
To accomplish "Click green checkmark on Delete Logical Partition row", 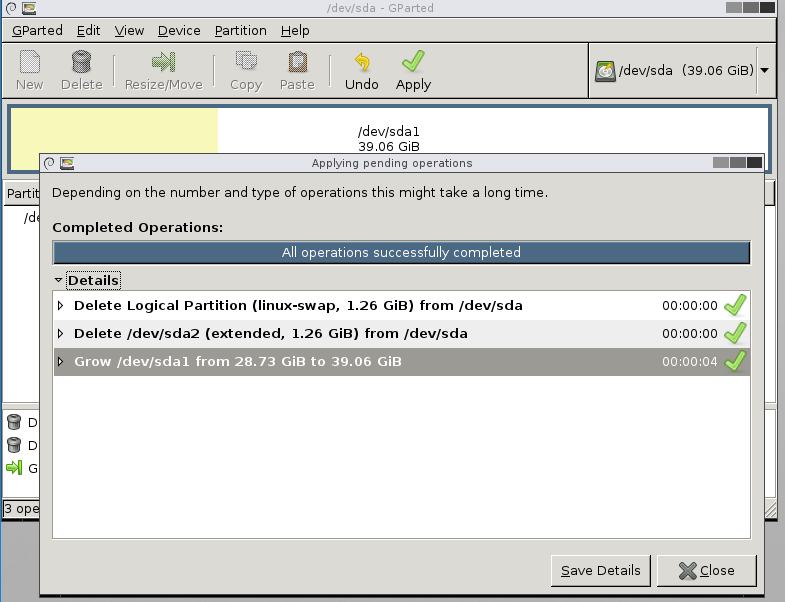I will [735, 305].
